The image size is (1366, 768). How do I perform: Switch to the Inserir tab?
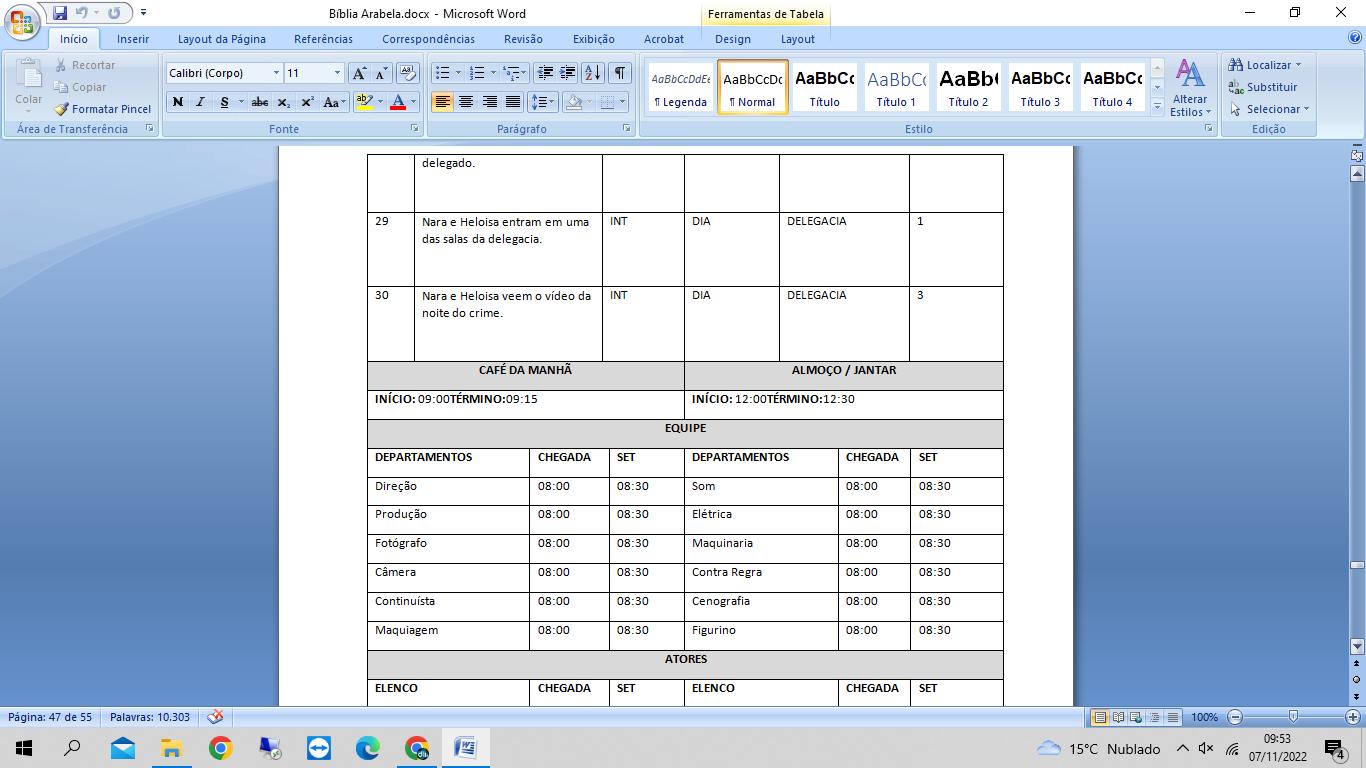(x=133, y=39)
